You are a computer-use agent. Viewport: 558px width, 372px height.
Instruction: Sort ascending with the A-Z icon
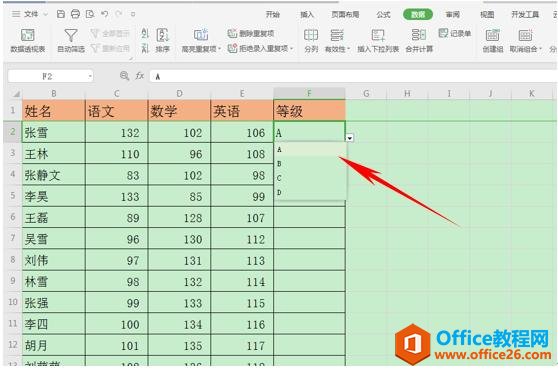pos(145,33)
